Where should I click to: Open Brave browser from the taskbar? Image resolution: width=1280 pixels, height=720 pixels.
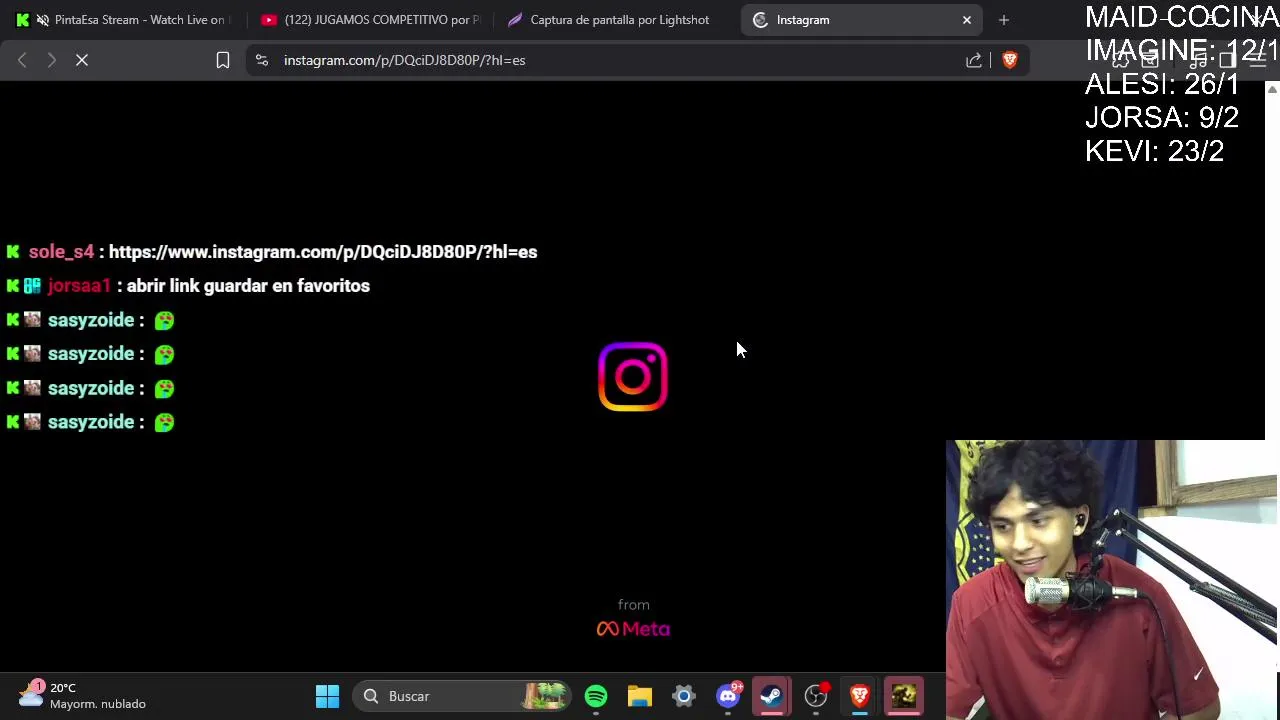tap(860, 696)
